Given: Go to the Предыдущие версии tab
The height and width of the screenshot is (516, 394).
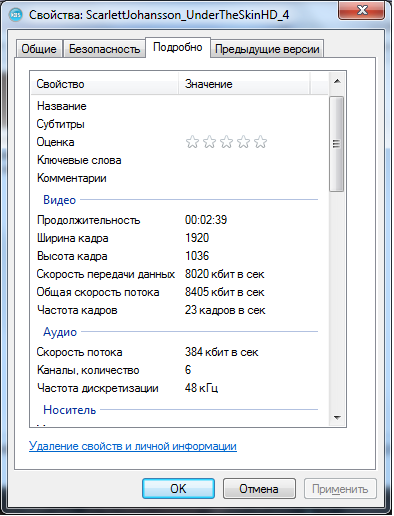Looking at the screenshot, I should [267, 49].
